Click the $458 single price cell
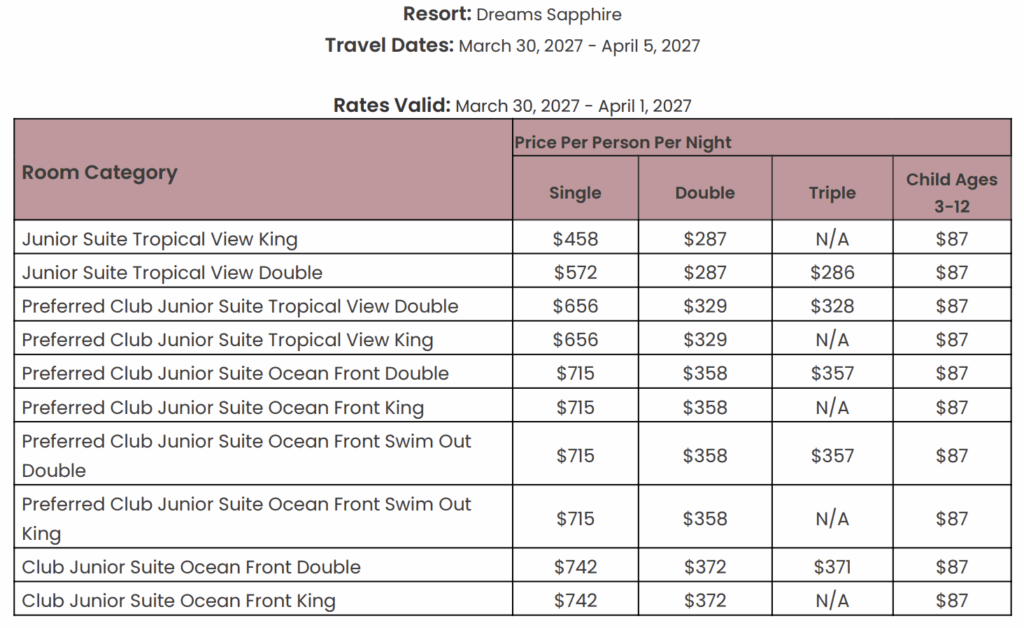Screen dimensions: 1024x628 [575, 239]
